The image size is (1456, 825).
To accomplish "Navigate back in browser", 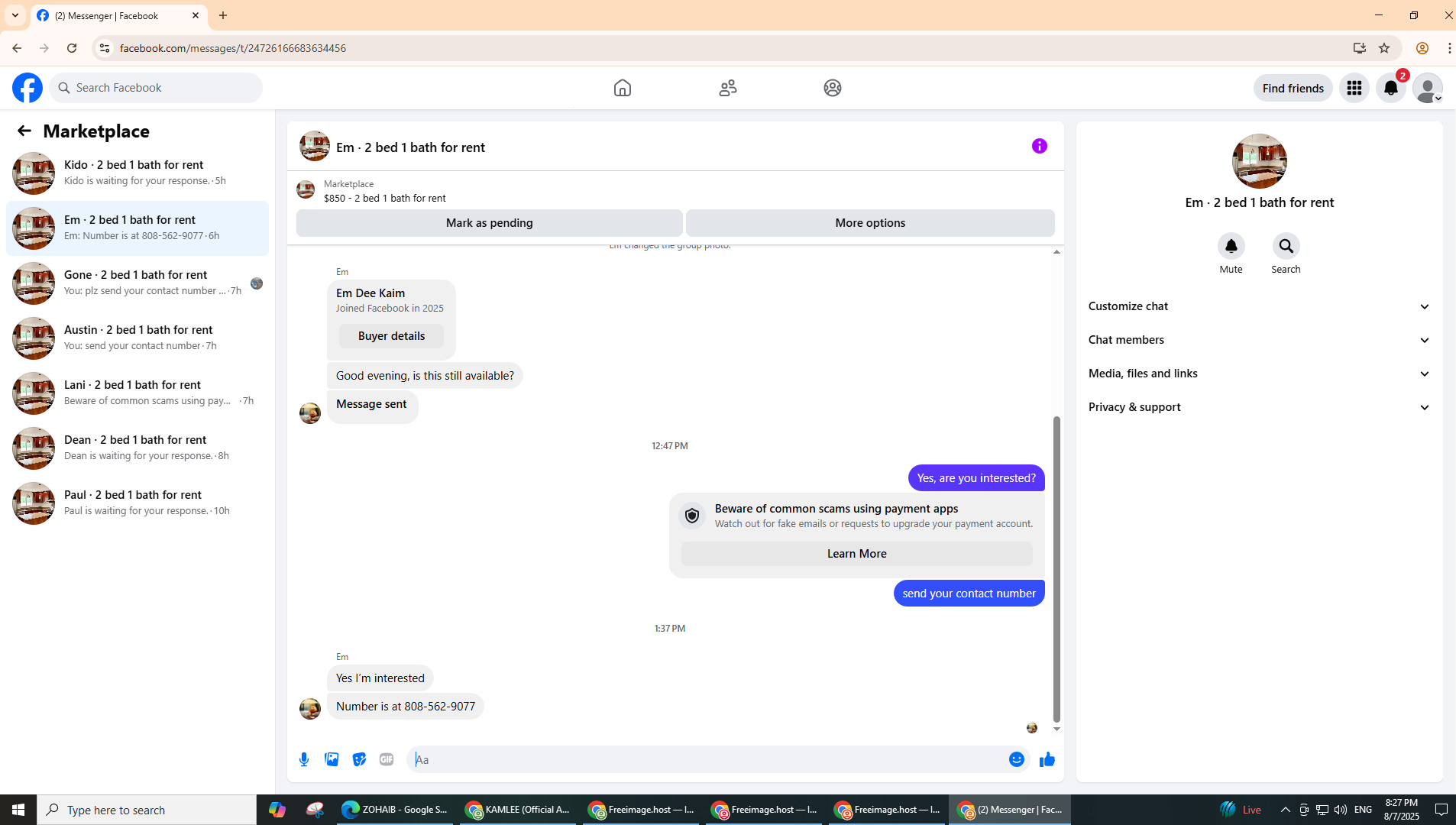I will click(x=17, y=48).
